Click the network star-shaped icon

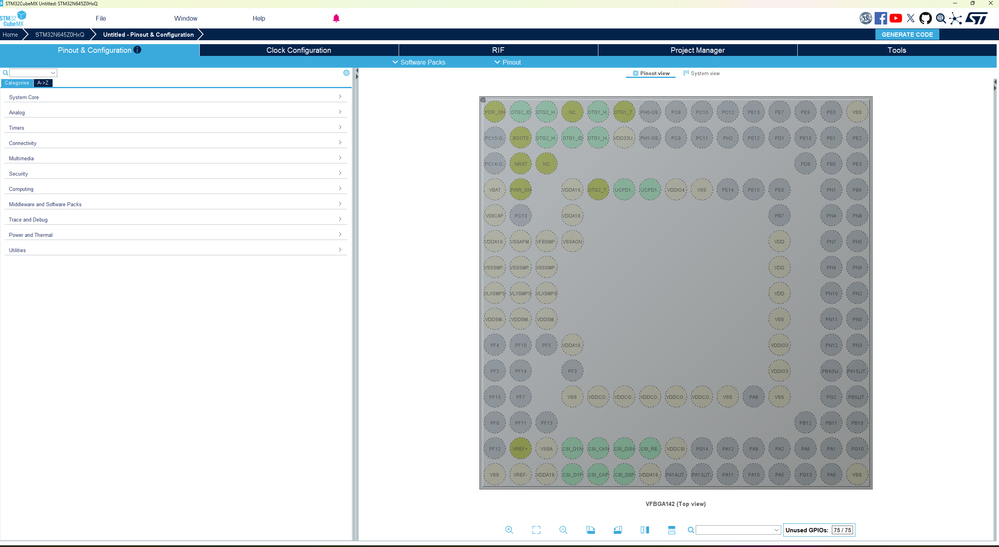tap(955, 18)
